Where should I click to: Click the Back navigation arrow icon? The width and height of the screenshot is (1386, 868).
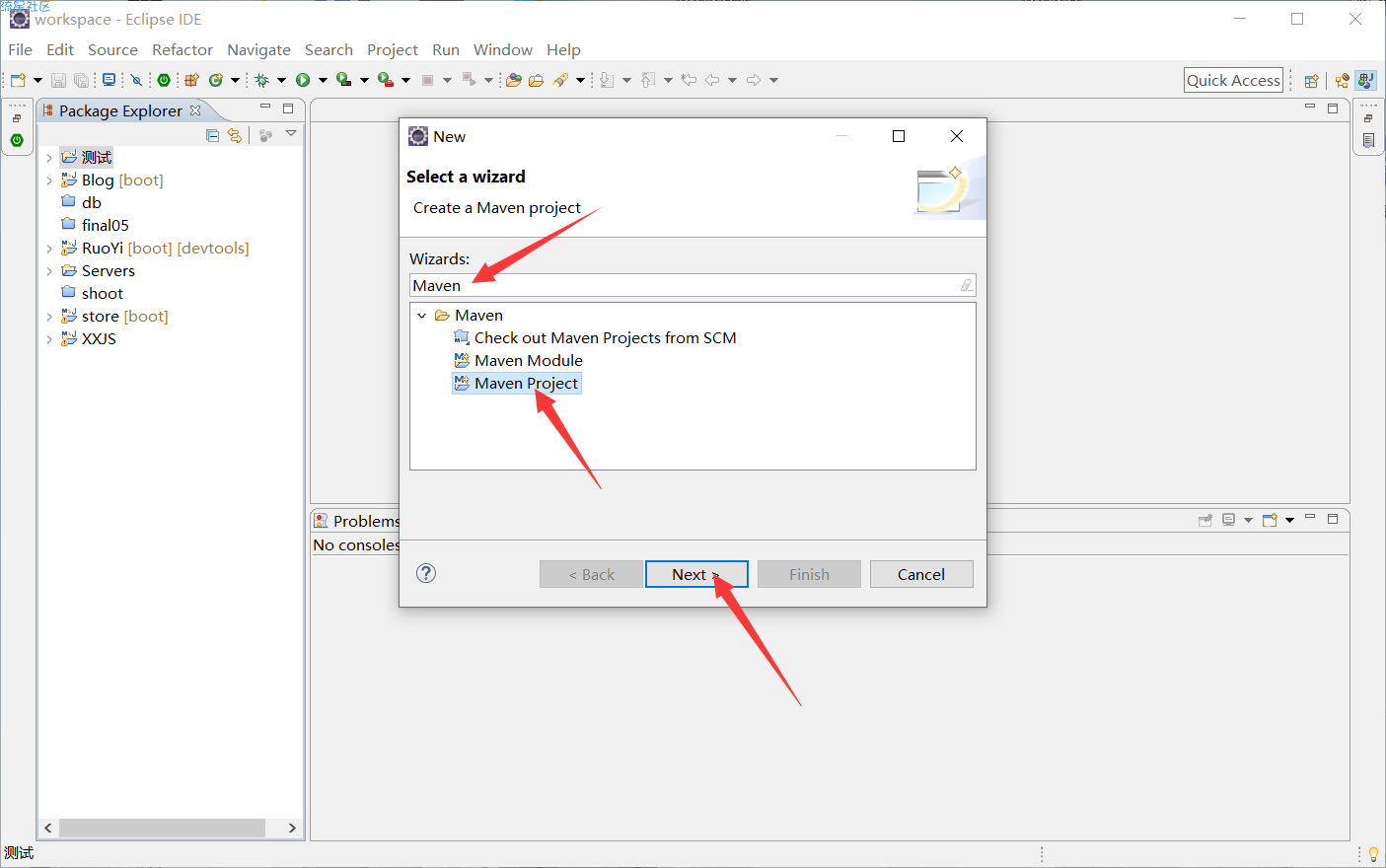[x=711, y=80]
